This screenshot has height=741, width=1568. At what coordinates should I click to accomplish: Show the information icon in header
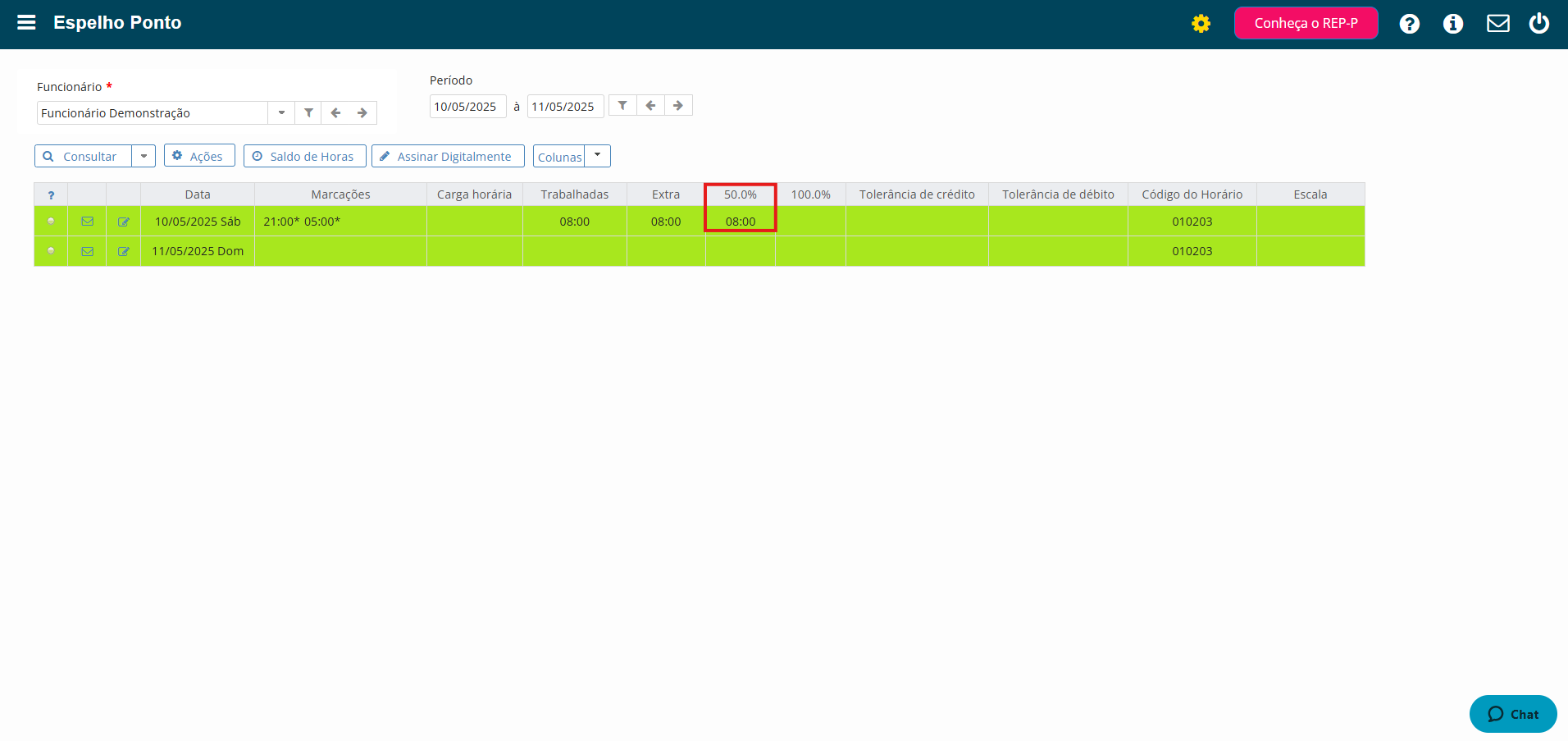pos(1452,24)
